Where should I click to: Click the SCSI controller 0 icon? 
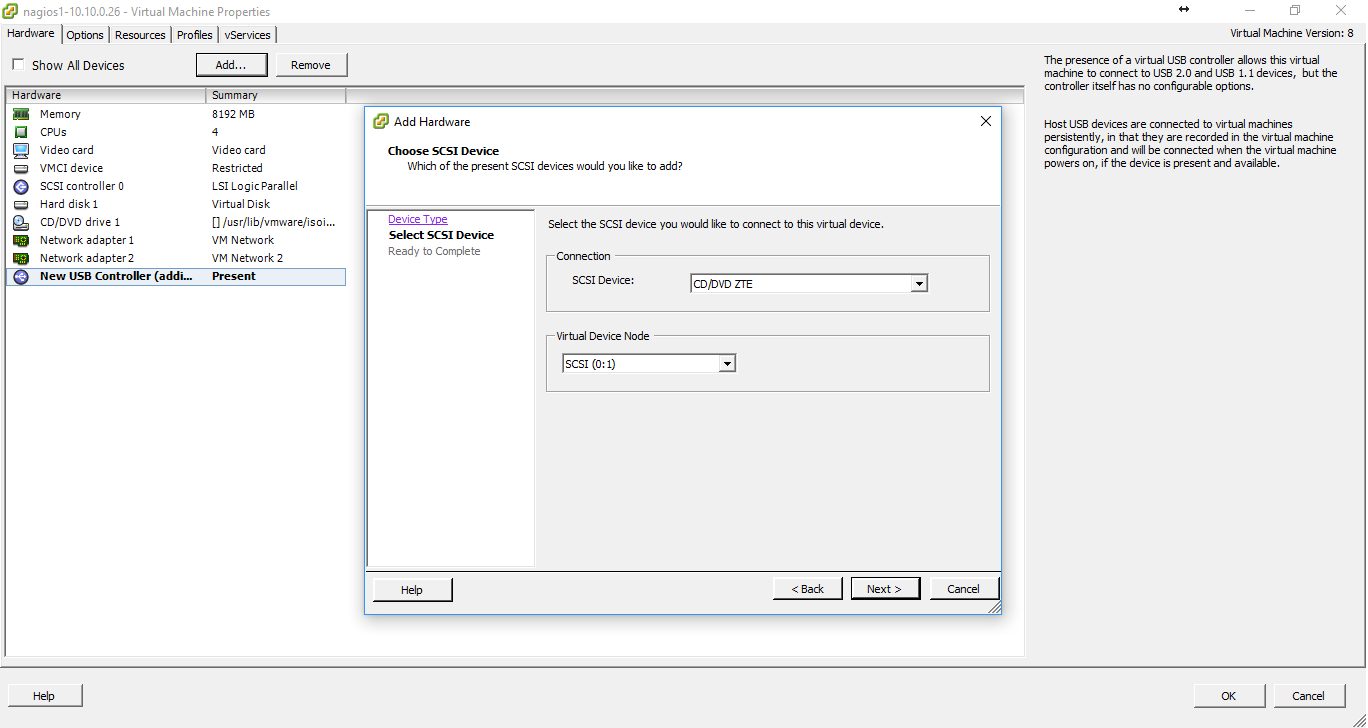(21, 185)
